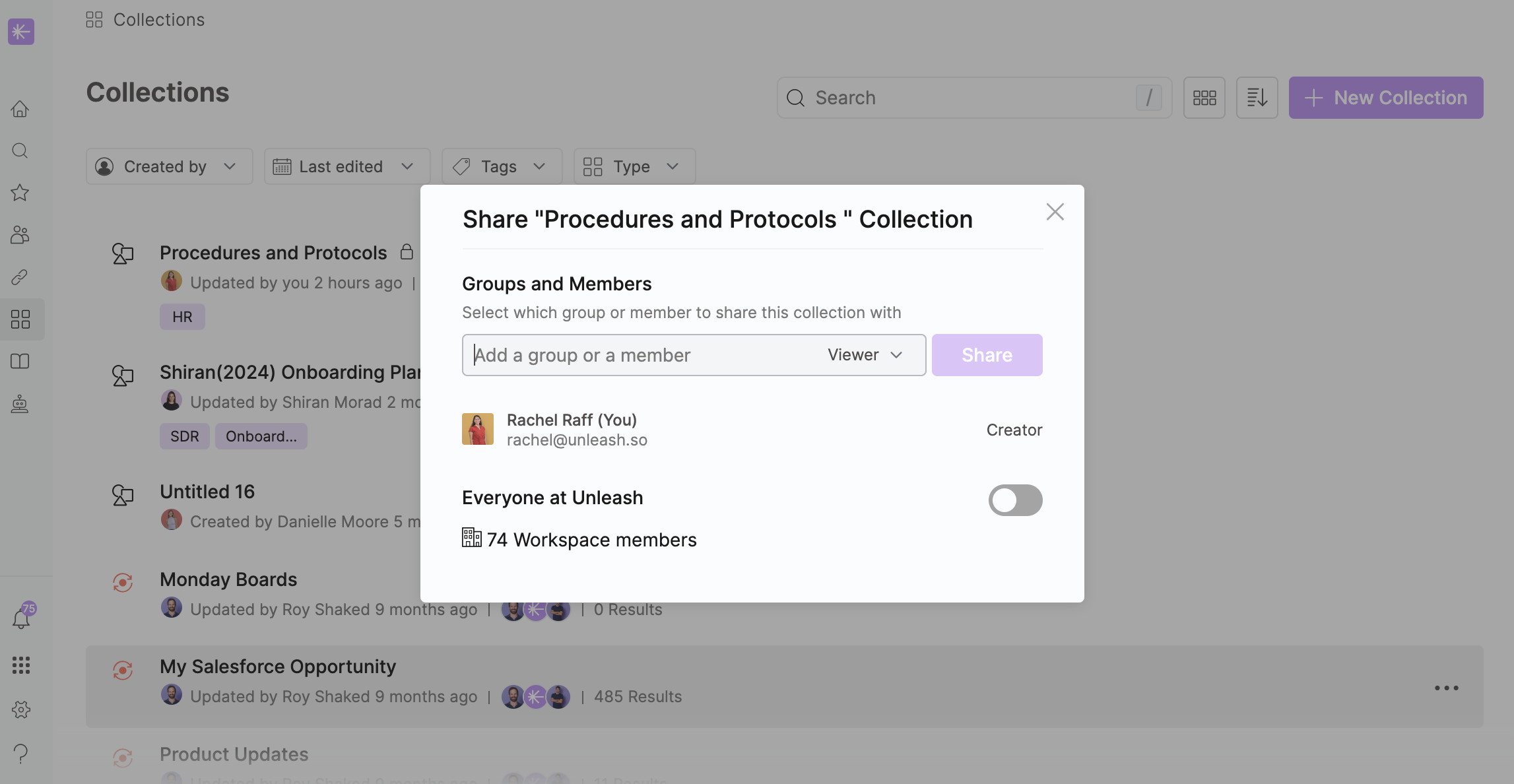1514x784 pixels.
Task: Toggle Everyone at Unleash sharing switch
Action: click(x=1015, y=500)
